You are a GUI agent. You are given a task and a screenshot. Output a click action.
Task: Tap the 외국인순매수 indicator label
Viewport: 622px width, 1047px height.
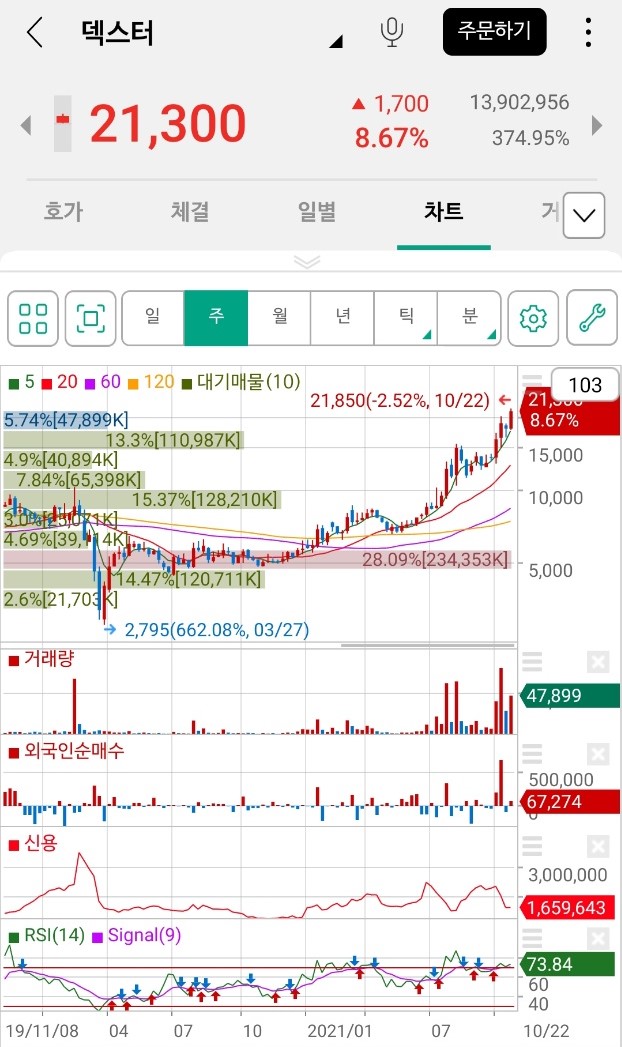tap(74, 751)
